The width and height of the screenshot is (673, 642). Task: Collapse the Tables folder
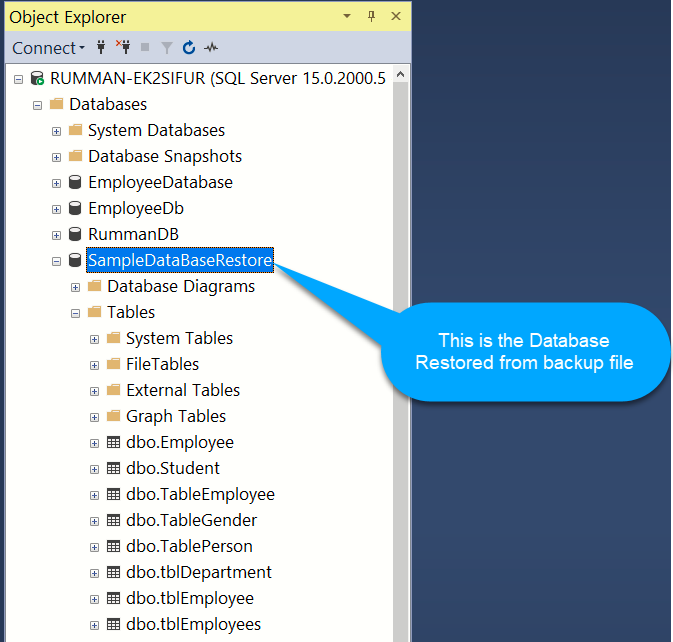click(75, 313)
